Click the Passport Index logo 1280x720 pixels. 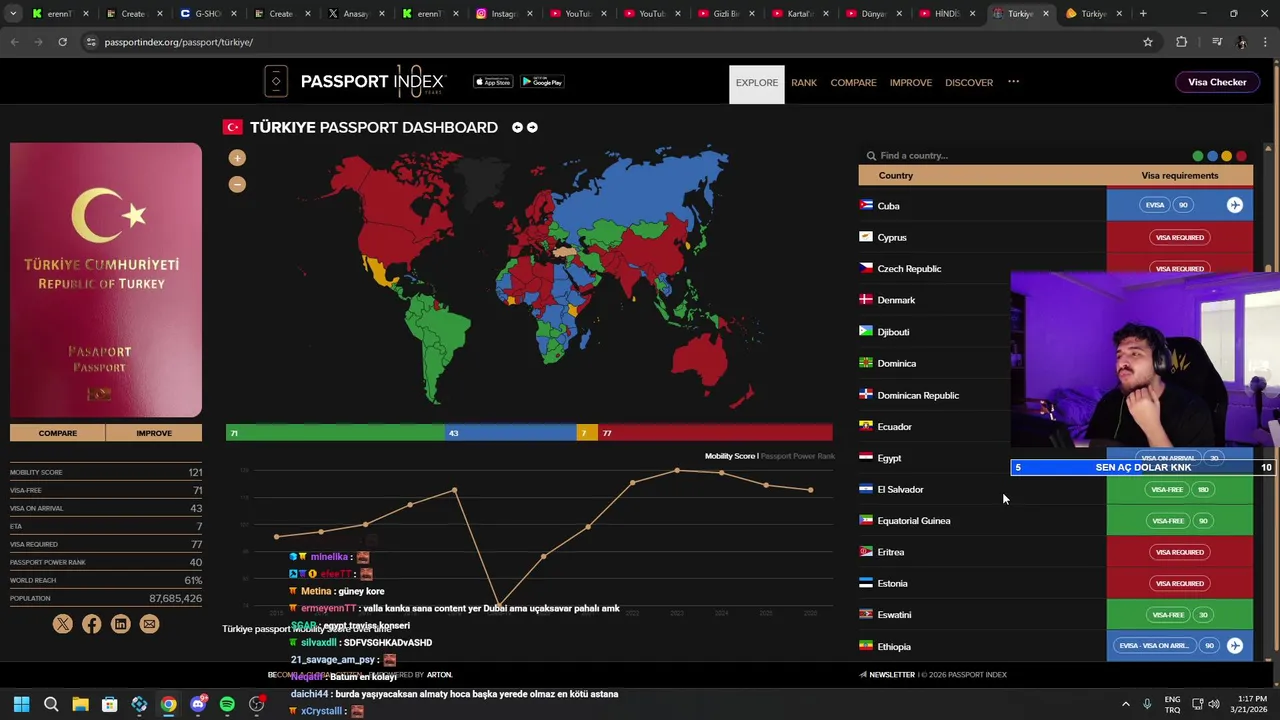click(x=355, y=82)
